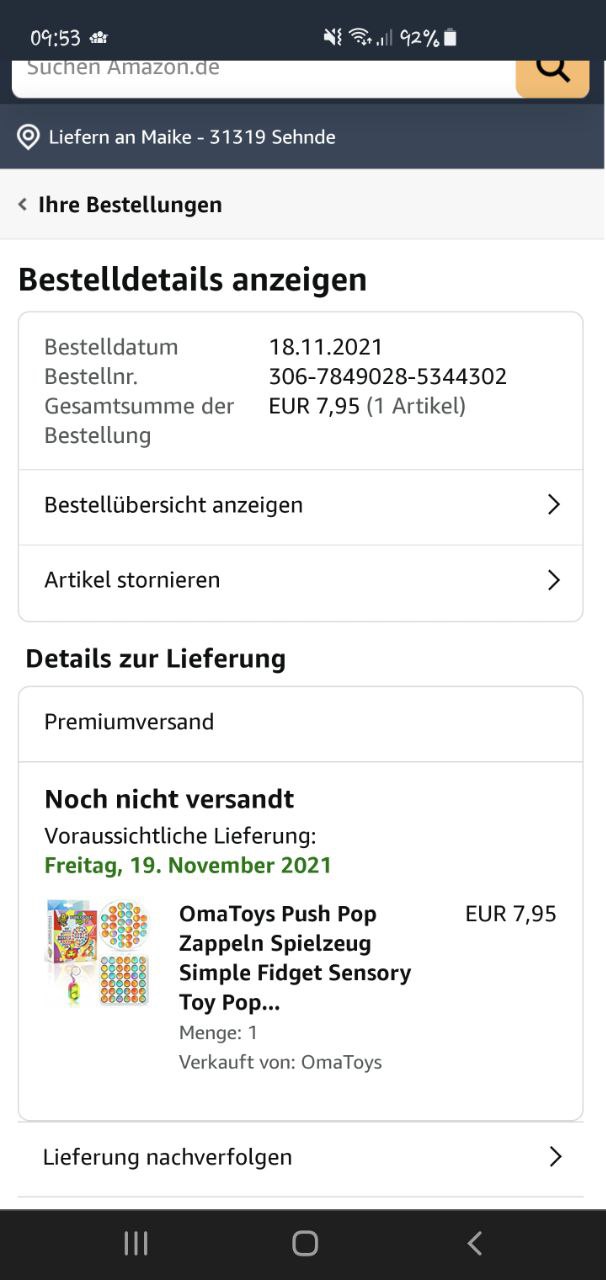Tap the location pin icon
The image size is (606, 1280).
[28, 137]
